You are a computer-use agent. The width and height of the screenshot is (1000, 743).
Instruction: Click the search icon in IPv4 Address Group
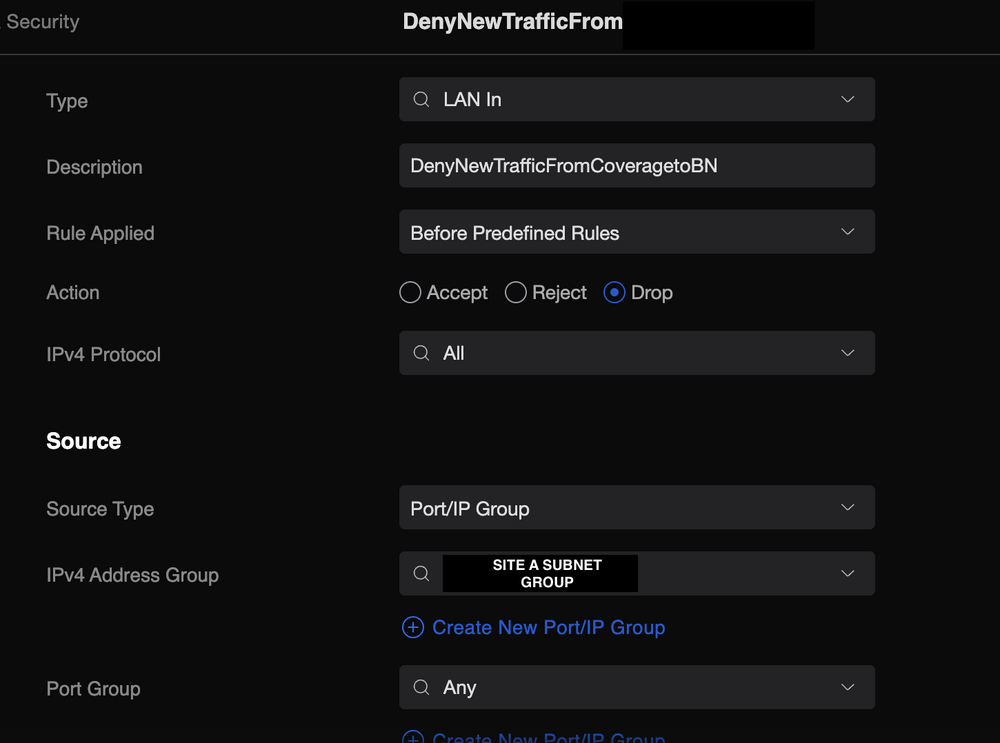(421, 573)
